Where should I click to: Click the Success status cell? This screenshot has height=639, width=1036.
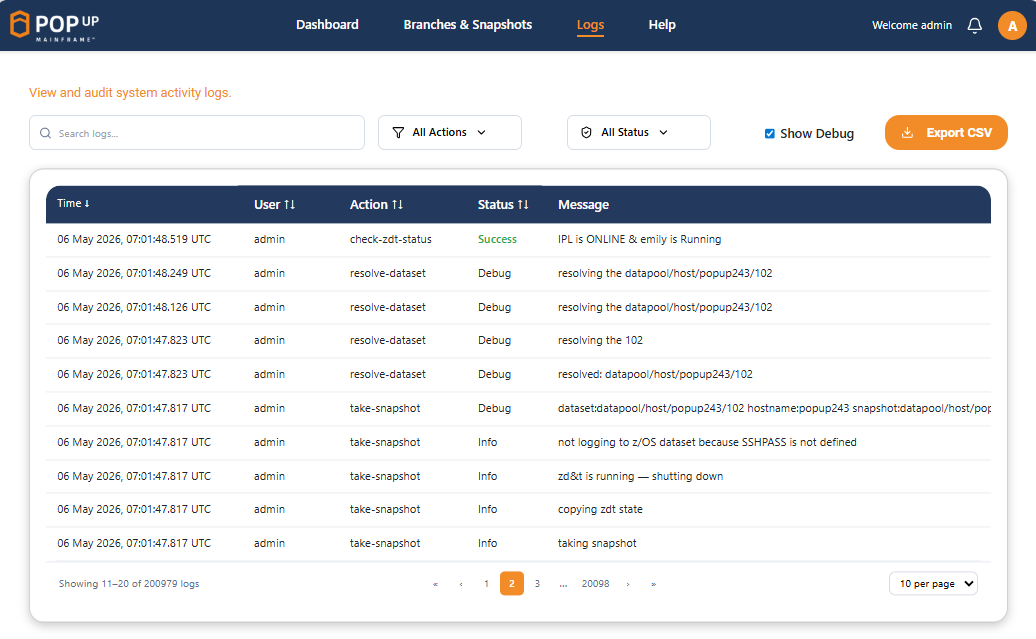[x=498, y=239]
